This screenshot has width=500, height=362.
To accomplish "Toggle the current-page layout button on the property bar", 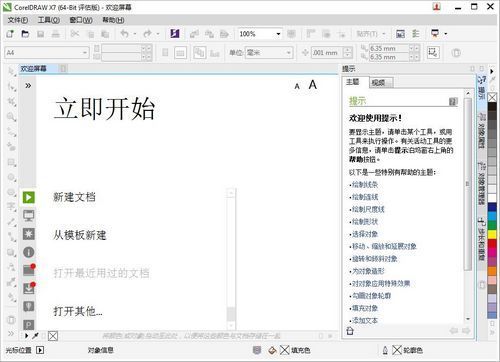I will (215, 53).
